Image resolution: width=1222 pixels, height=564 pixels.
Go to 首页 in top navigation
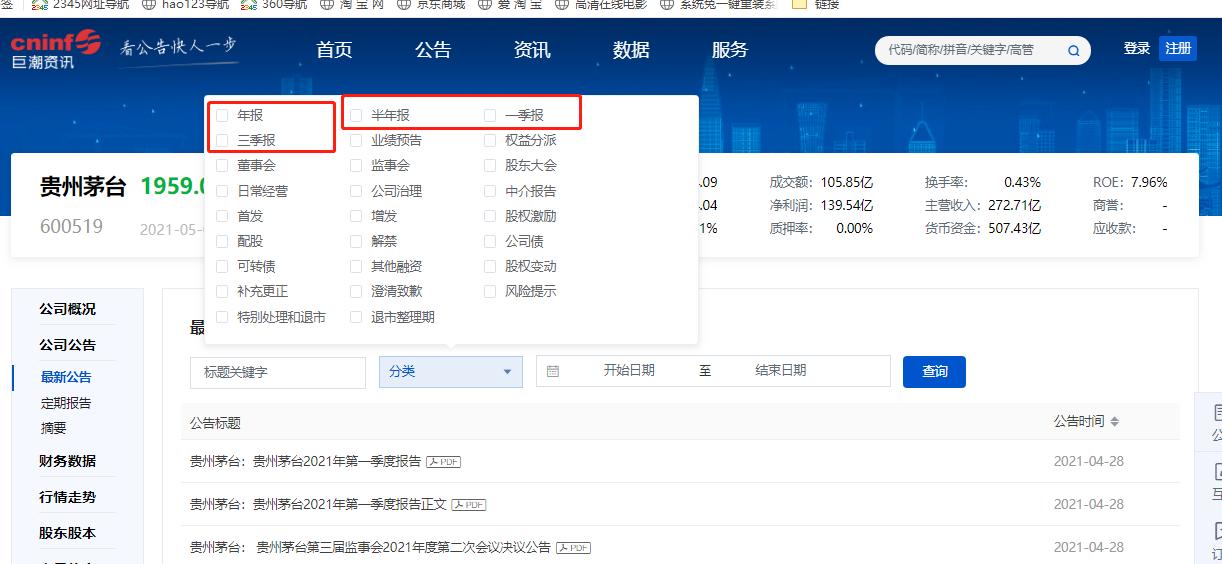click(x=334, y=50)
